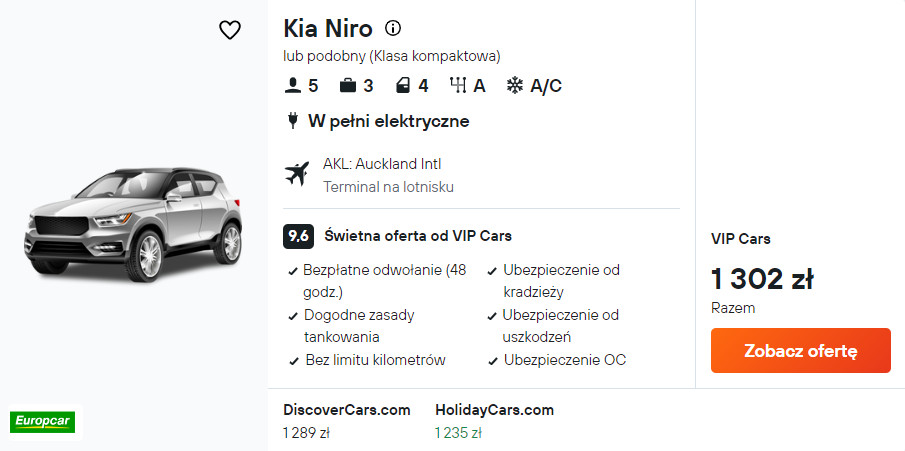The height and width of the screenshot is (451, 905).
Task: Click AKL: Auckland Intl pickup location
Action: click(382, 164)
